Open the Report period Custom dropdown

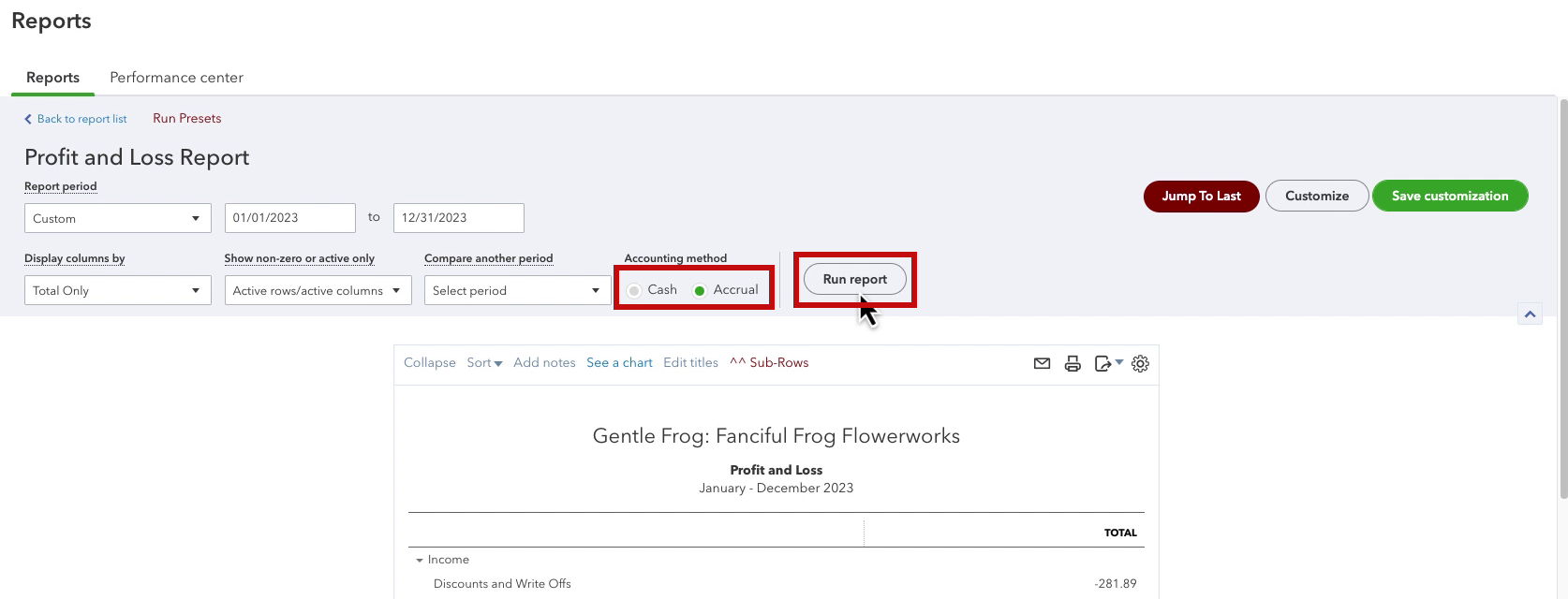click(118, 218)
